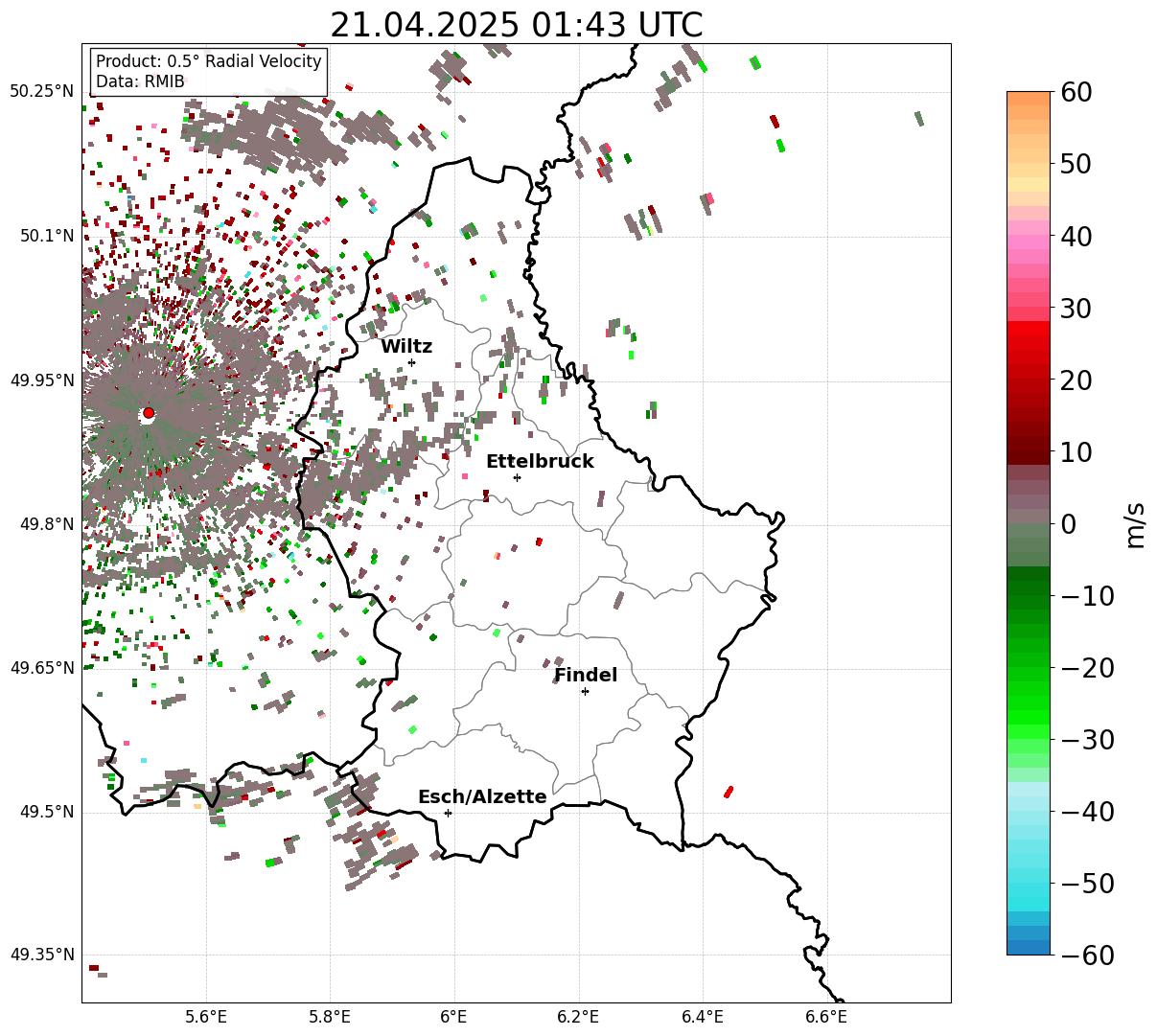Click the Wiltz station cross marker
This screenshot has height=1036, width=1157.
click(x=411, y=362)
